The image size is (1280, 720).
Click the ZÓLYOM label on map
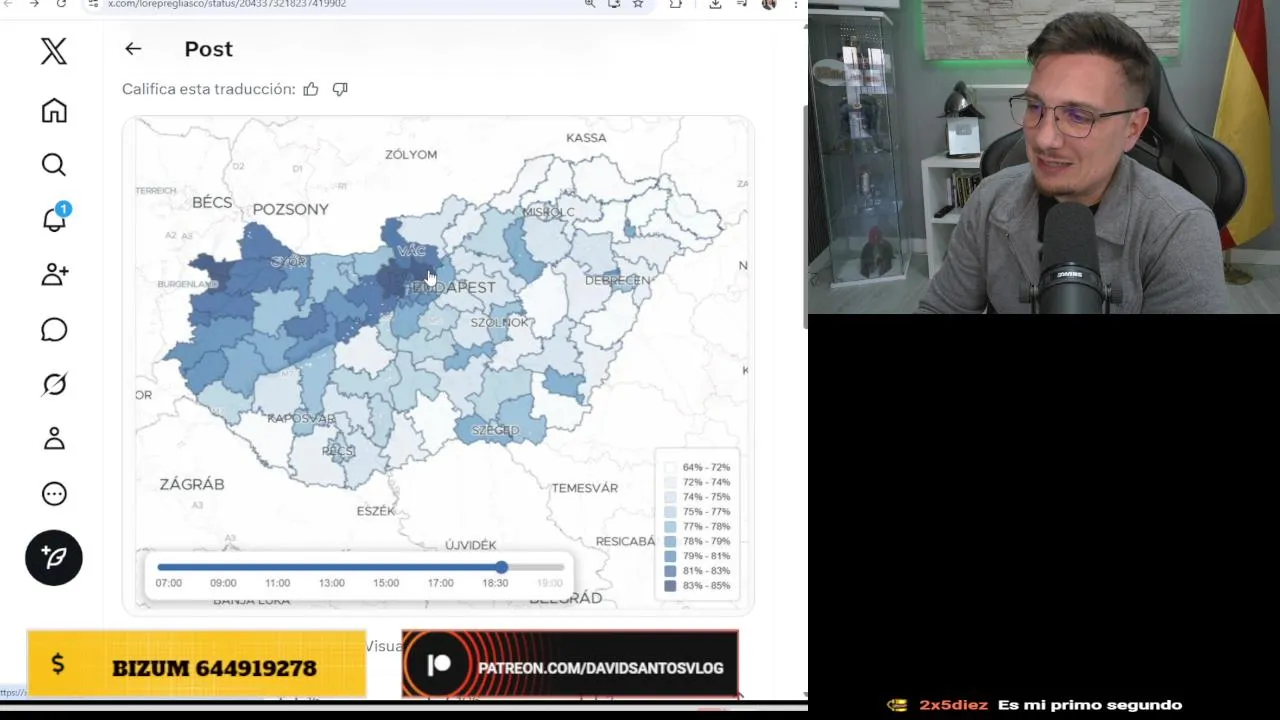[x=411, y=154]
